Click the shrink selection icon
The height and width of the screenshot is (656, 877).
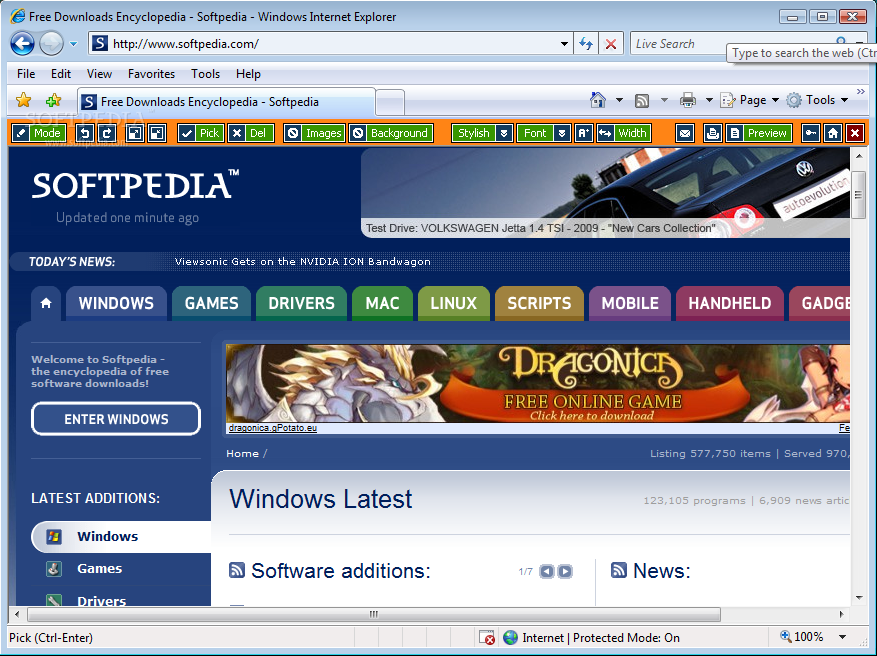pyautogui.click(x=158, y=133)
